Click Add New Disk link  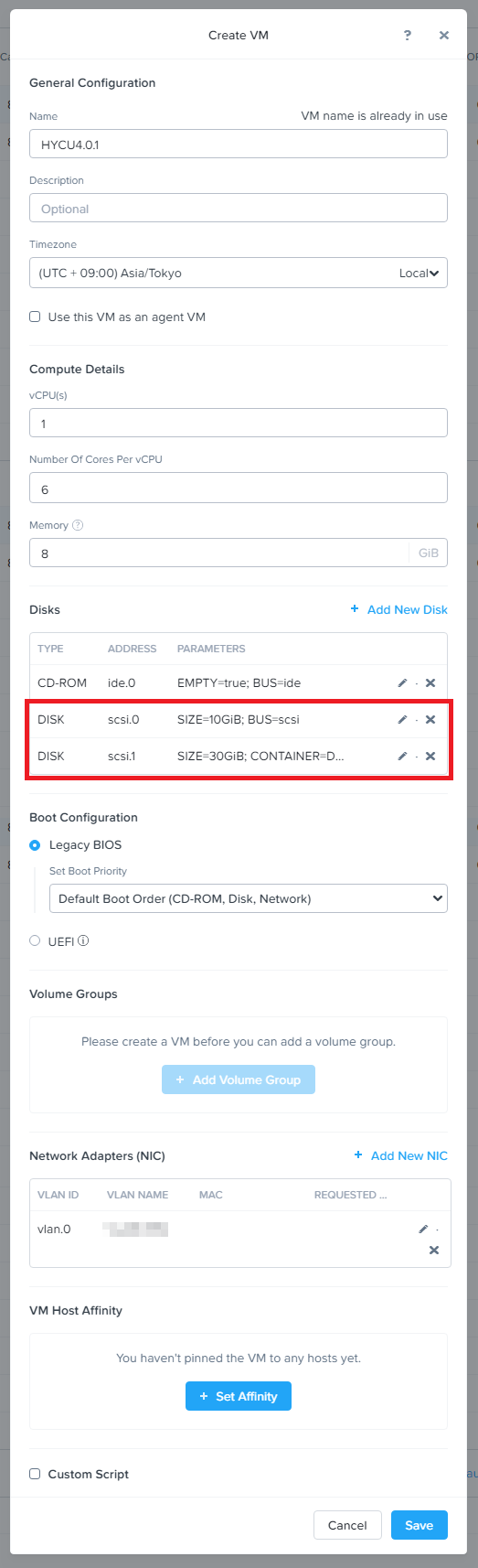(399, 609)
